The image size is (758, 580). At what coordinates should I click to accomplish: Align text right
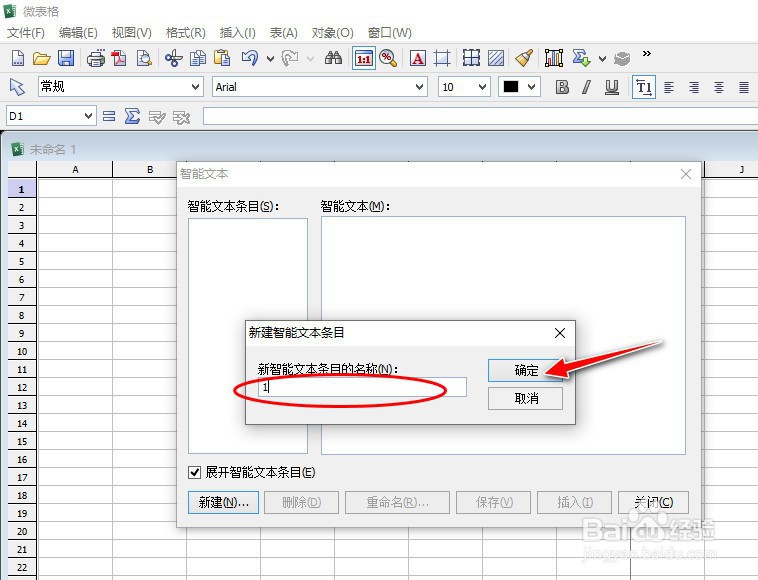click(x=694, y=87)
